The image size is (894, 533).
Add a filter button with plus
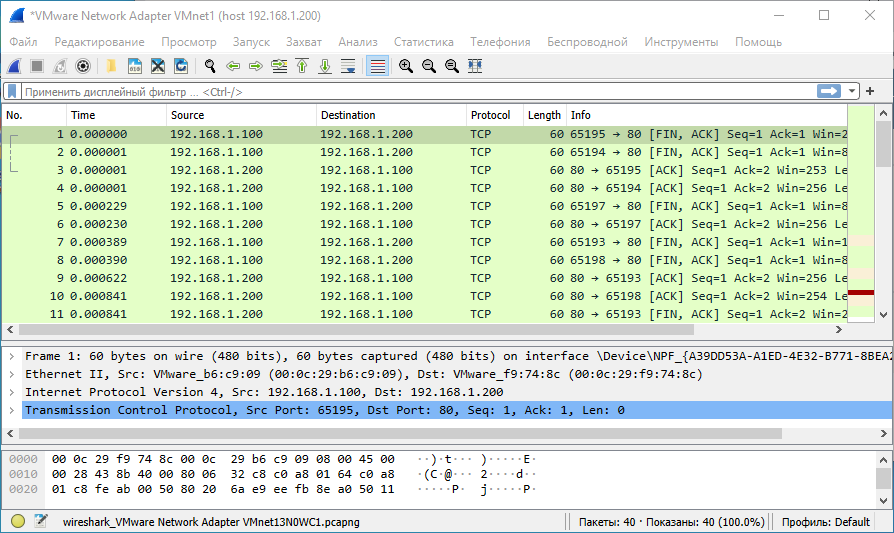click(x=870, y=91)
